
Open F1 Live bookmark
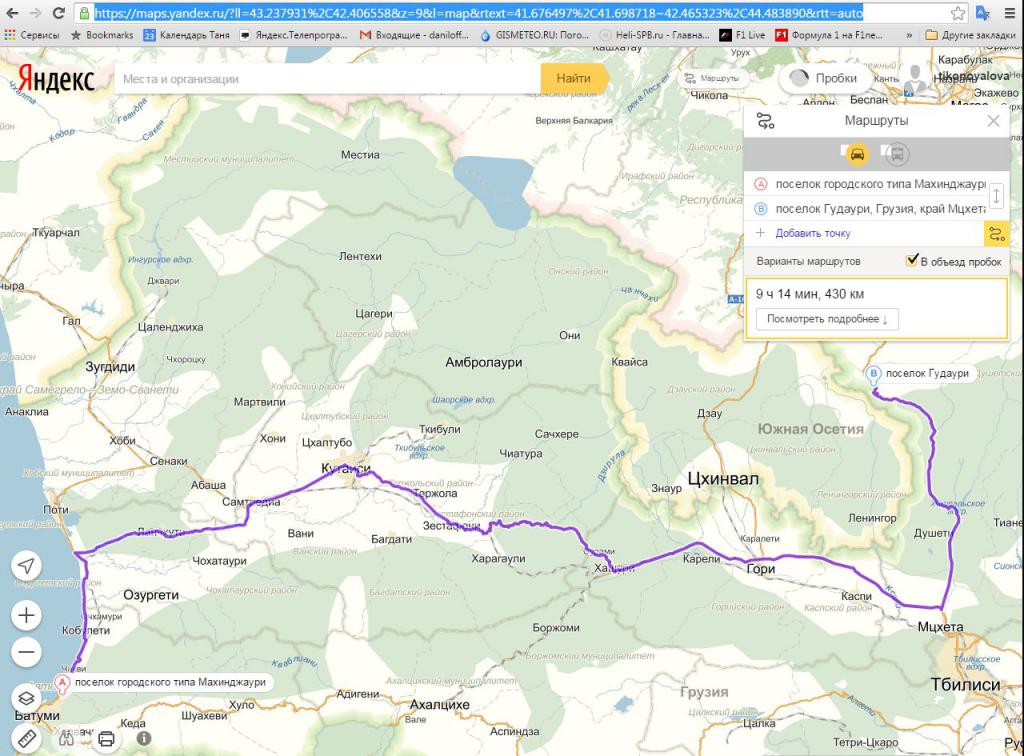click(x=742, y=35)
